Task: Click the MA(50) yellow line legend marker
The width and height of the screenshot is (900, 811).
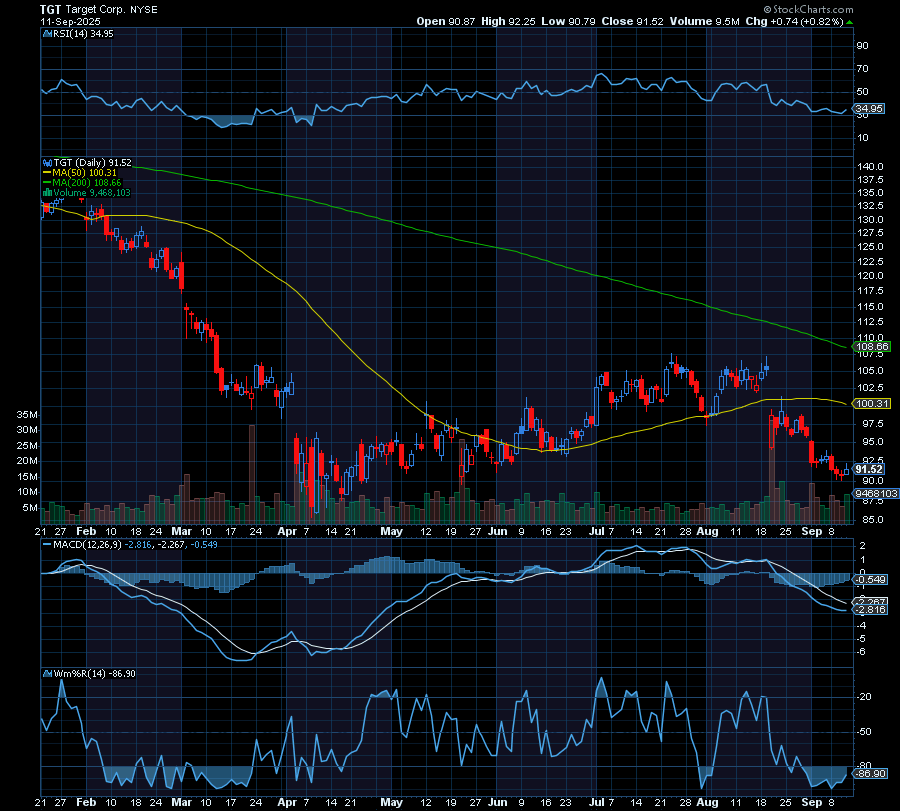Action: pyautogui.click(x=45, y=172)
